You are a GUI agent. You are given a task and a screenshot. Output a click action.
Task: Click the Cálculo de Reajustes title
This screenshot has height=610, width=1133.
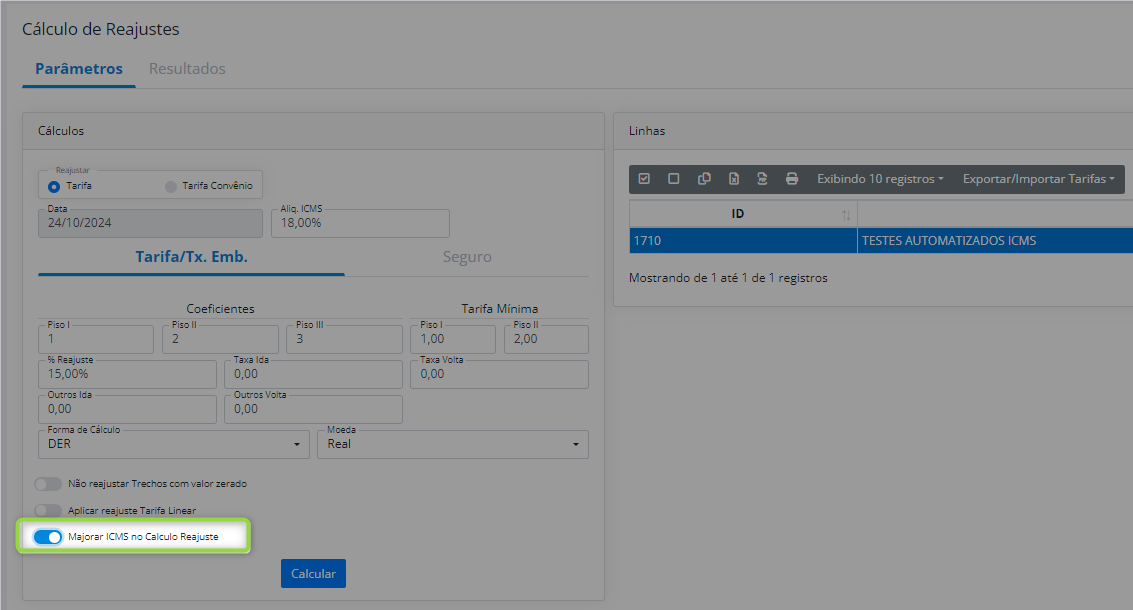[100, 30]
